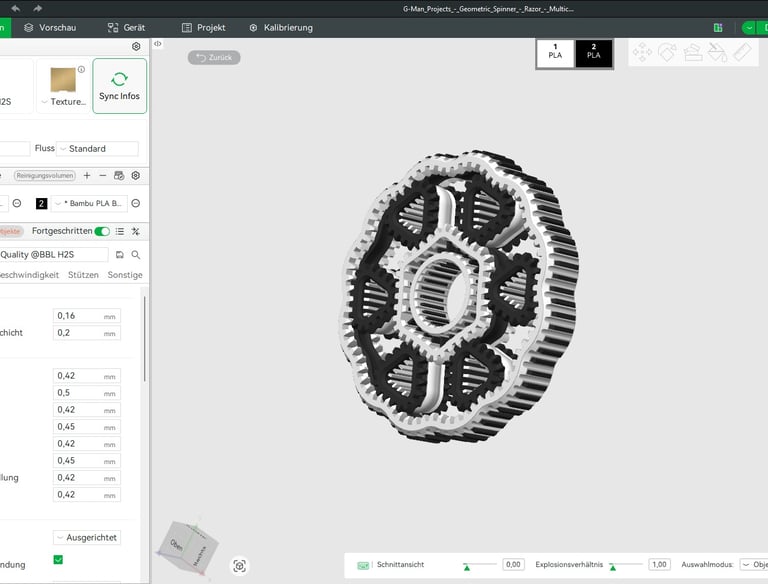Select the Measure ruler tool

pyautogui.click(x=743, y=52)
